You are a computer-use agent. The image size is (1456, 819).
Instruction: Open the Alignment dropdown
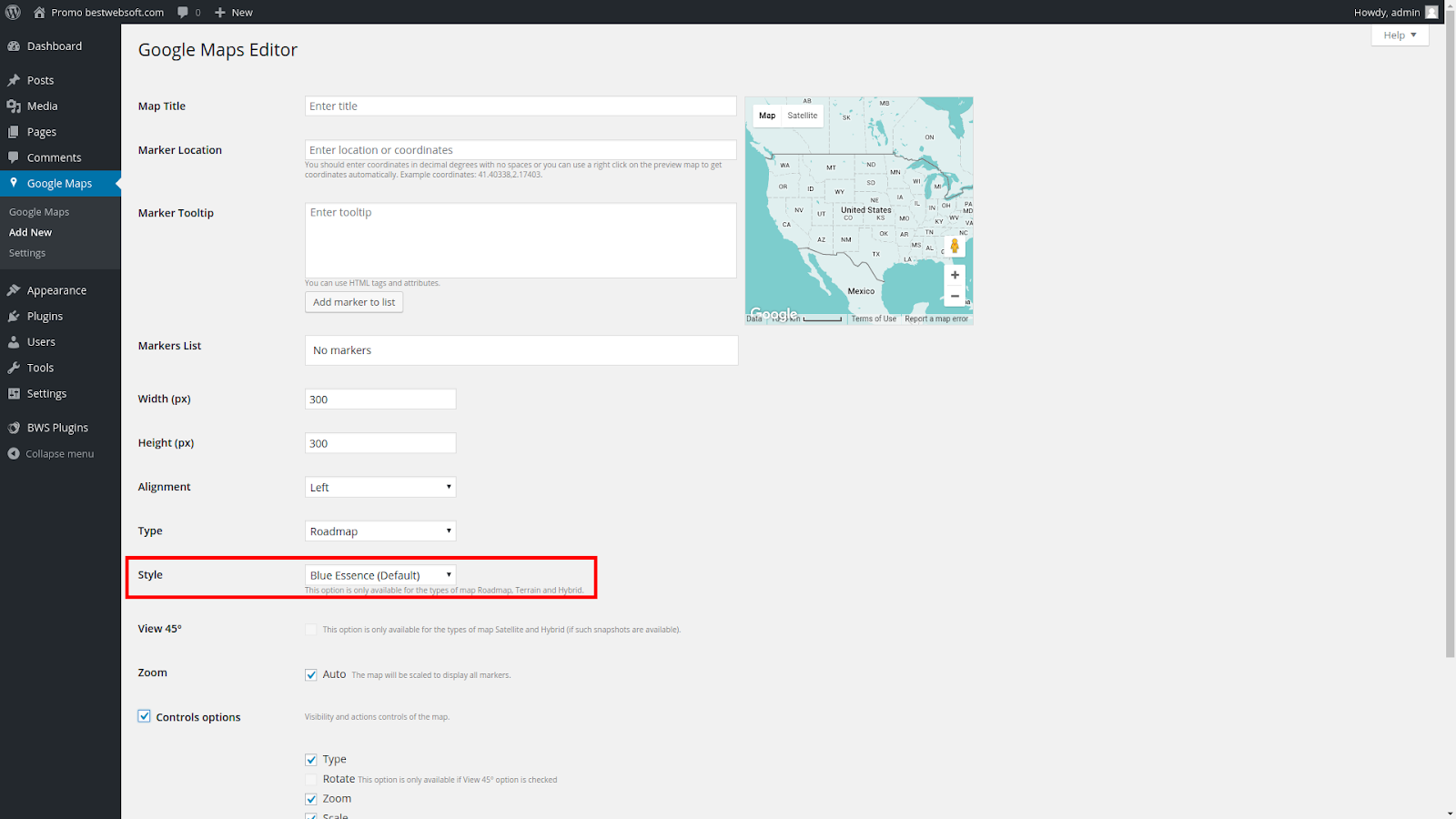(x=380, y=487)
